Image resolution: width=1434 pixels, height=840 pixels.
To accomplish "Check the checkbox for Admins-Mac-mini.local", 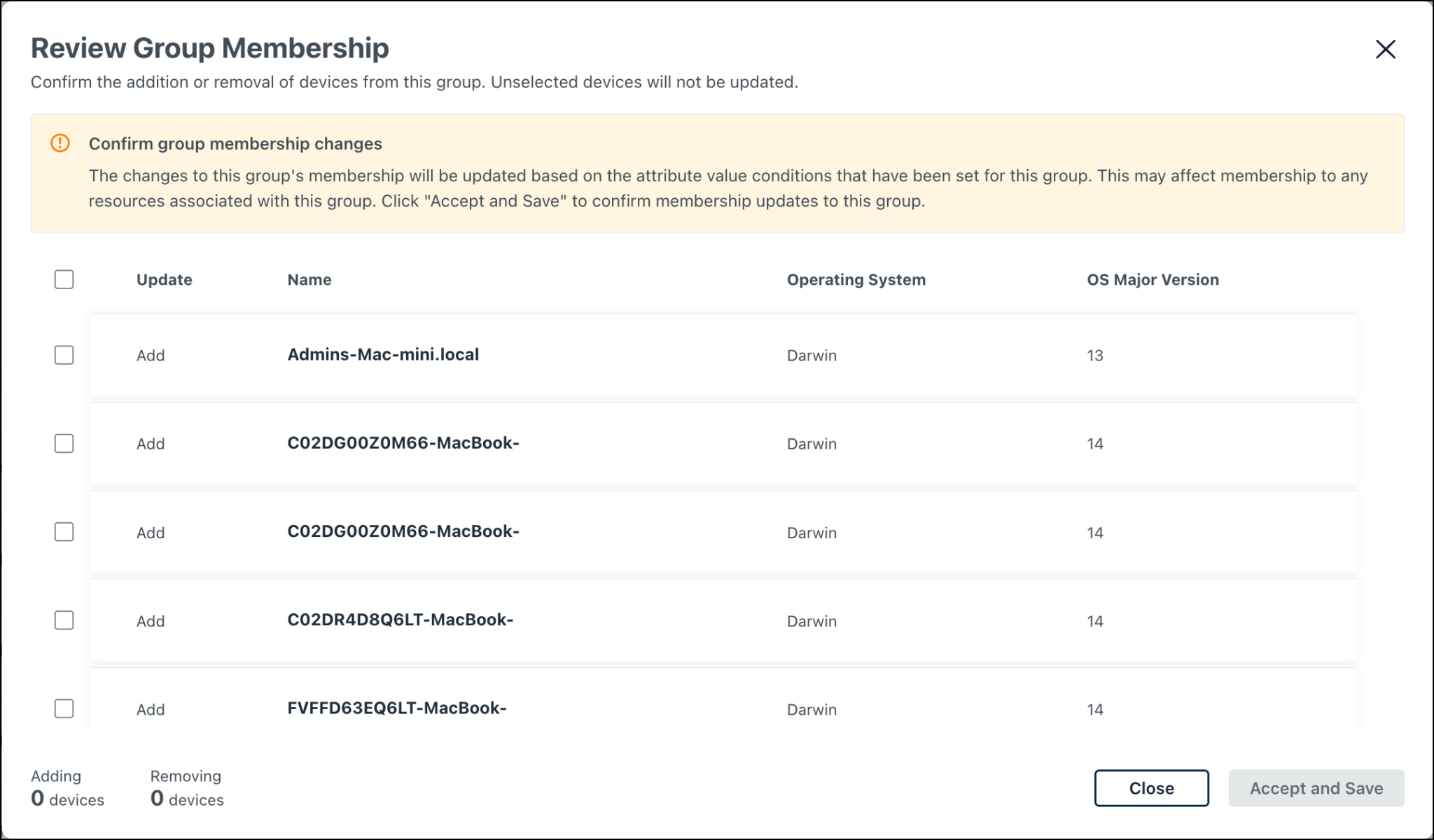I will pyautogui.click(x=63, y=355).
